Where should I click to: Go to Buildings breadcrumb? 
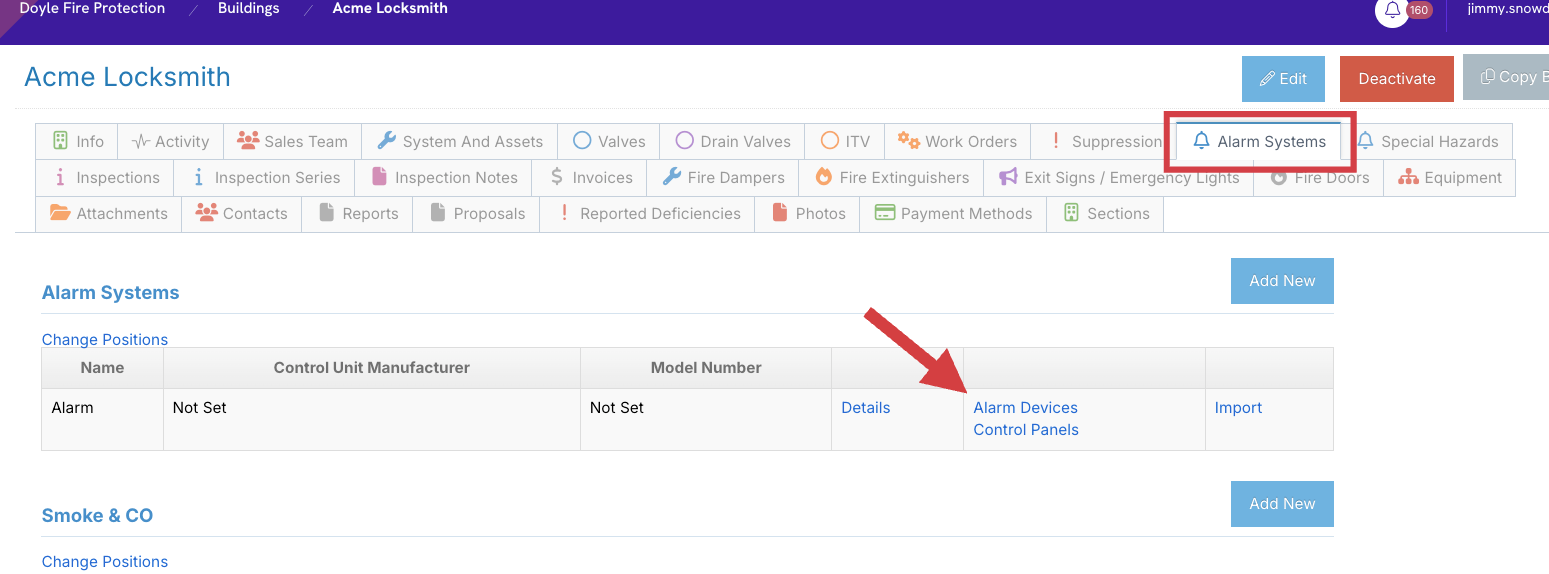point(249,8)
